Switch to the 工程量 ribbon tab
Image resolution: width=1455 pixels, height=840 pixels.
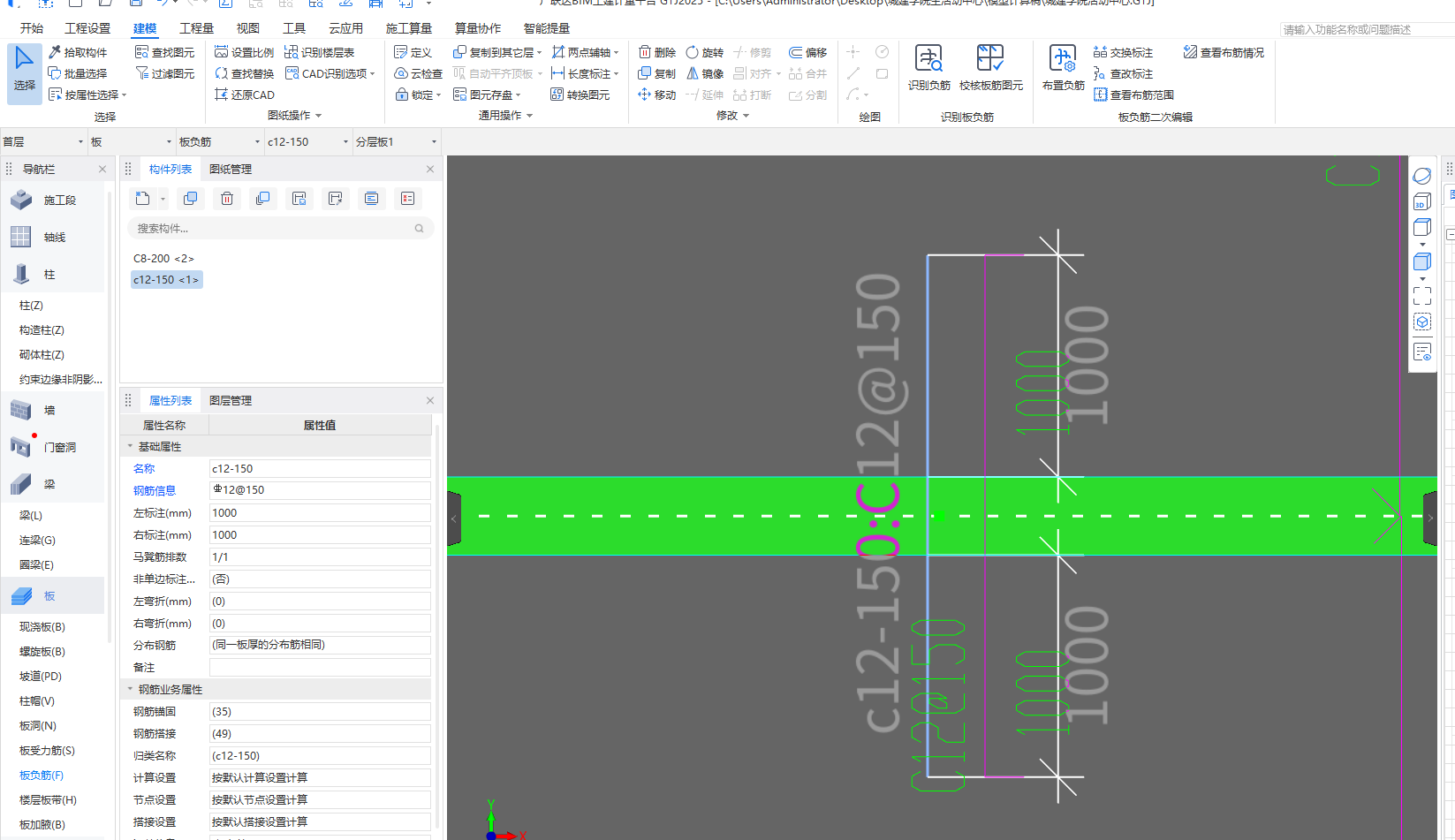pos(196,28)
